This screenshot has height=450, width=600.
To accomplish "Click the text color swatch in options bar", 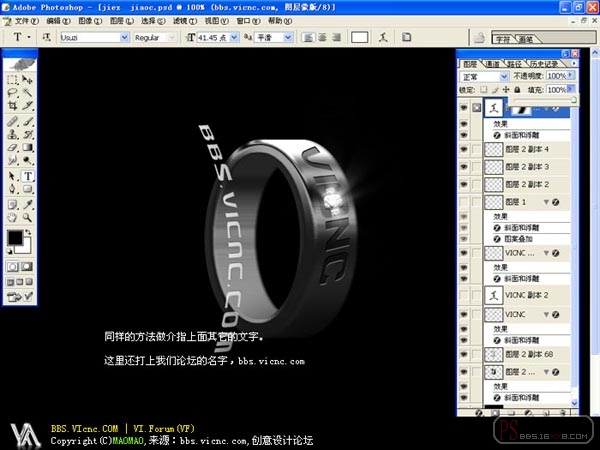I will (360, 38).
